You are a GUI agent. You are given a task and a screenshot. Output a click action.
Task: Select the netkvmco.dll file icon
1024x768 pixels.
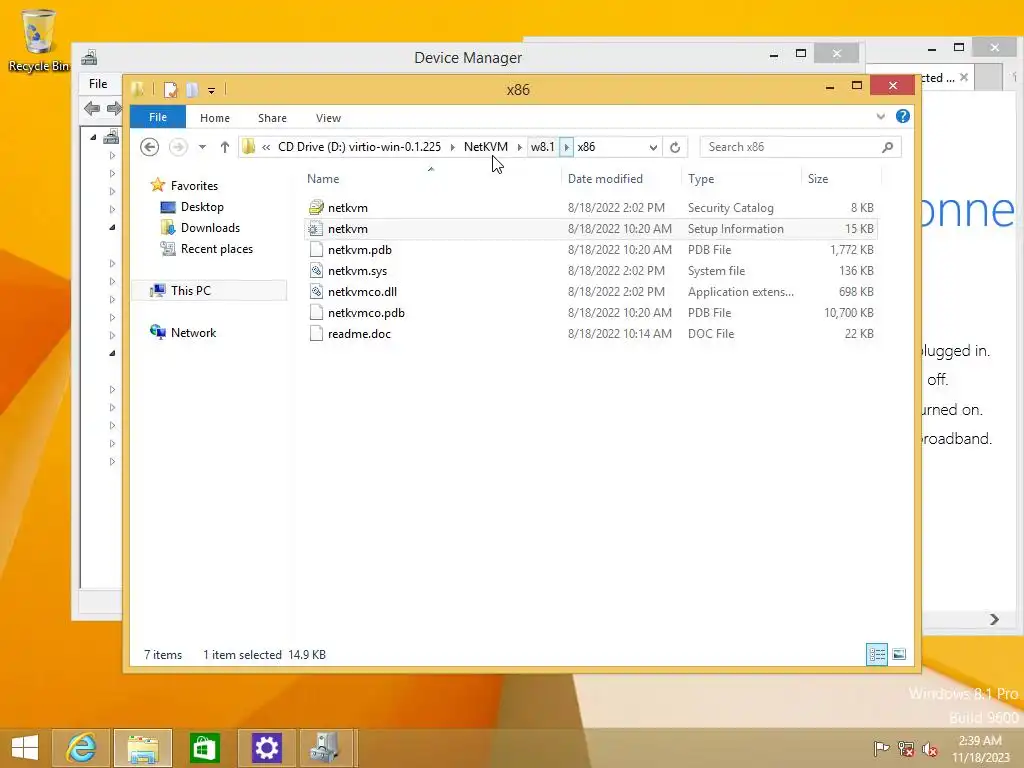pyautogui.click(x=316, y=291)
